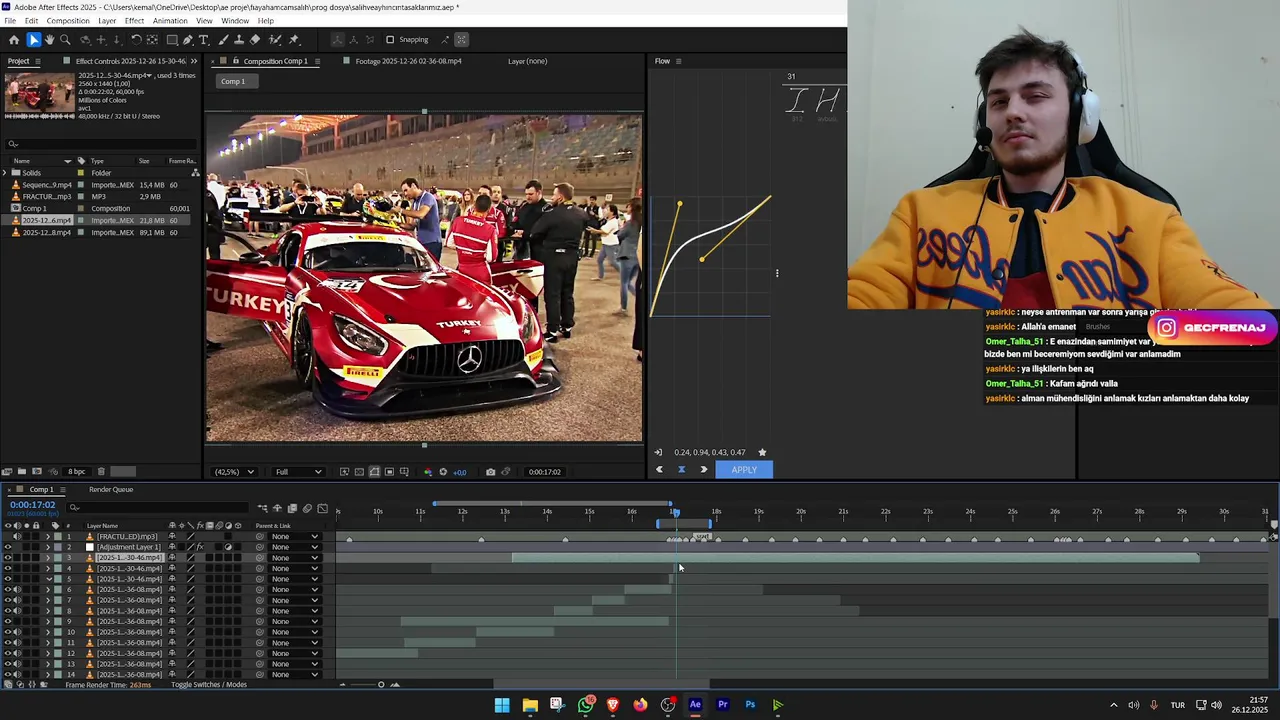Open the Animation menu

tap(170, 21)
